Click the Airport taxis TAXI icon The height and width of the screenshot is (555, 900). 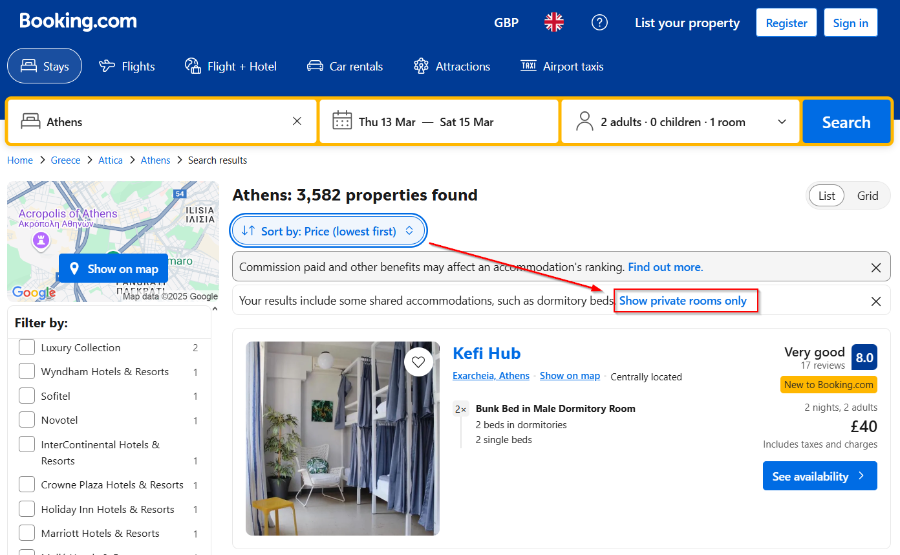[529, 65]
